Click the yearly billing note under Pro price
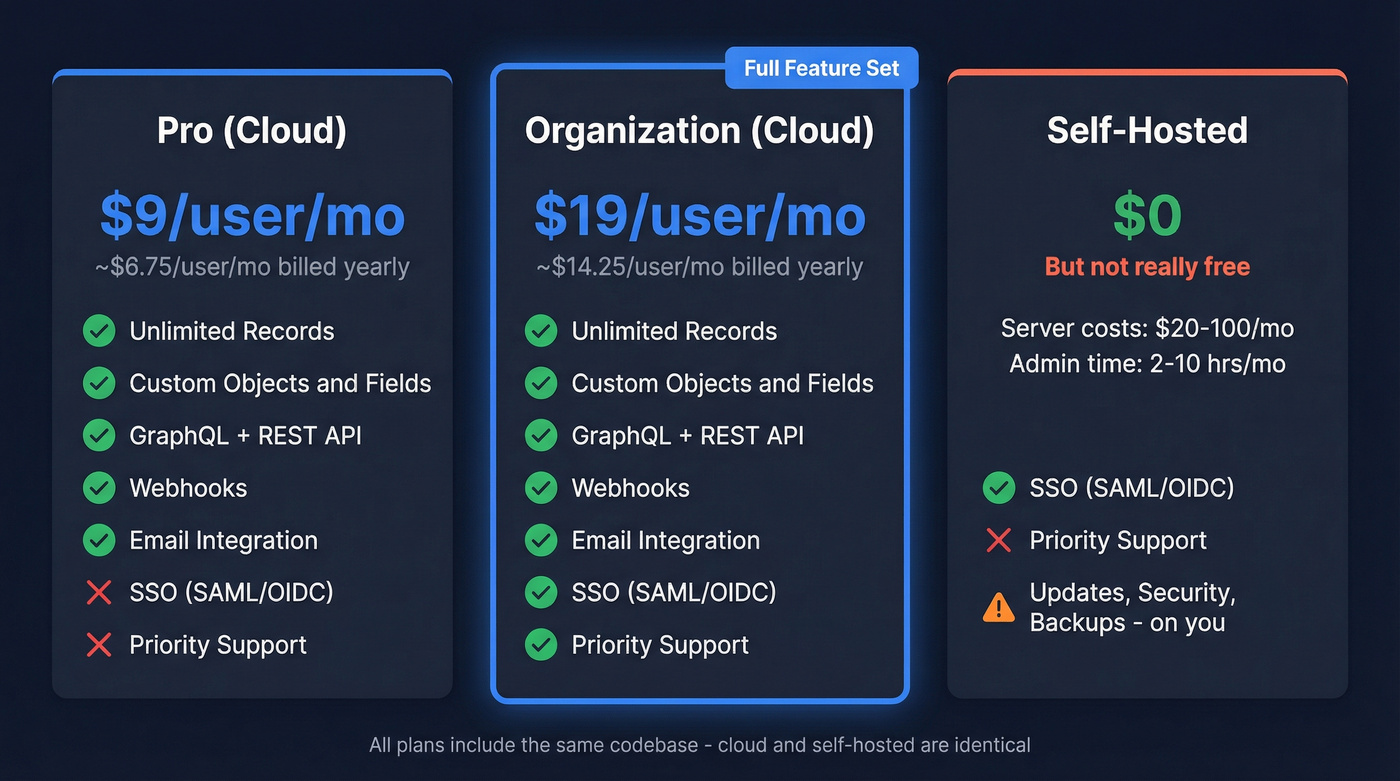 coord(251,266)
